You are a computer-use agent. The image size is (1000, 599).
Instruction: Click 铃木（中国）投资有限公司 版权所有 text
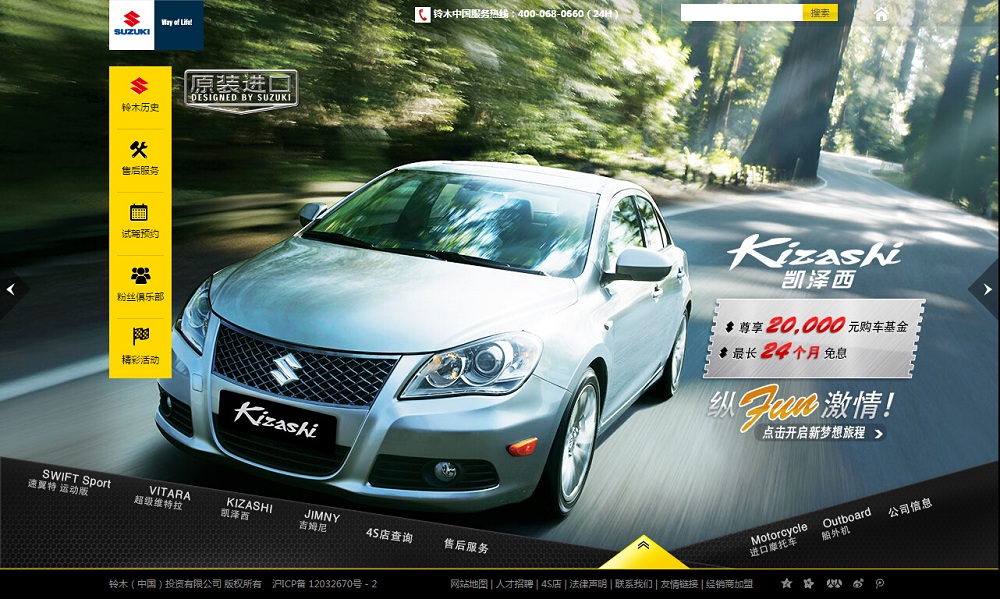[185, 584]
